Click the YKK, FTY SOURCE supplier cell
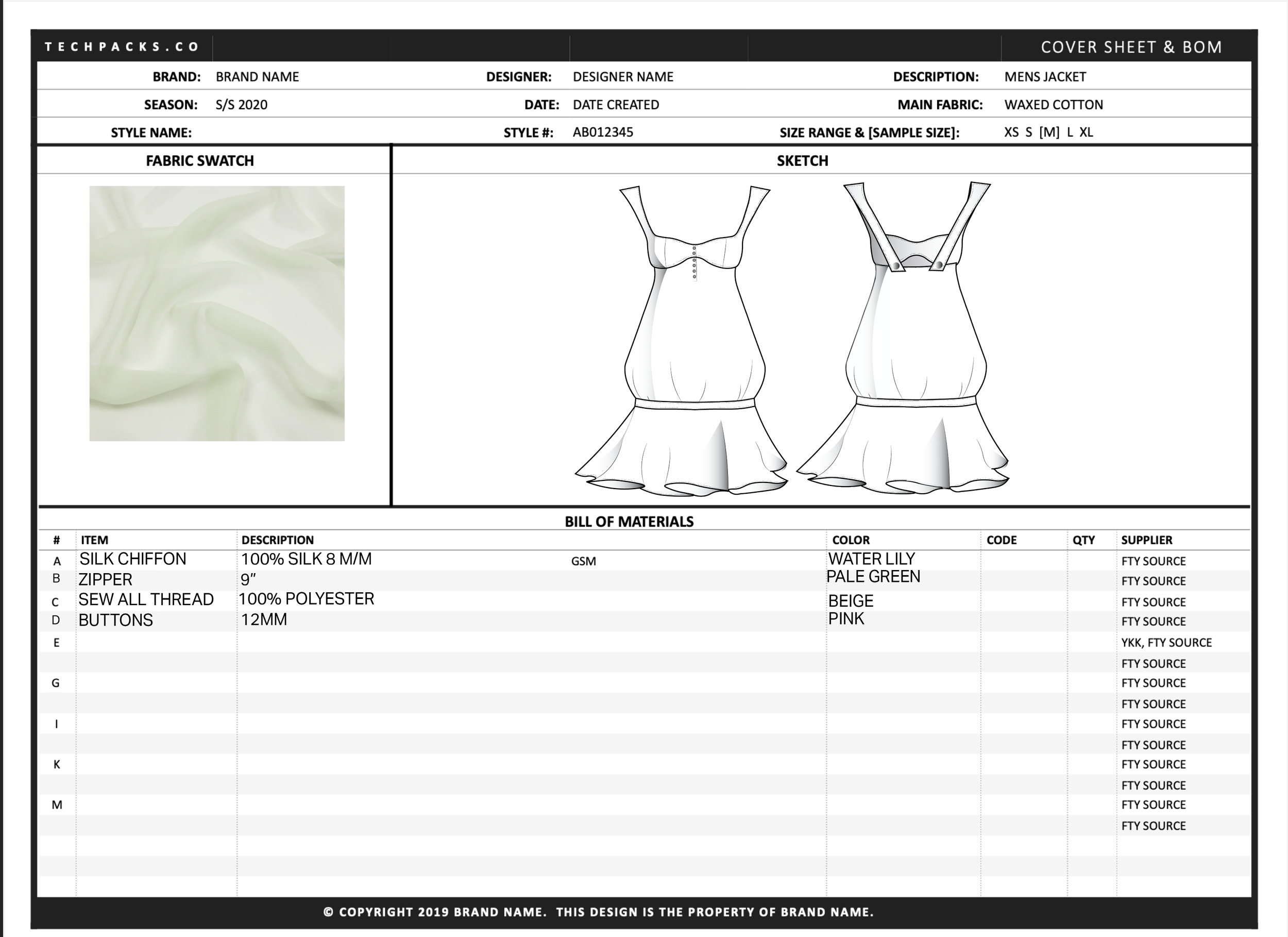1288x937 pixels. [1166, 643]
